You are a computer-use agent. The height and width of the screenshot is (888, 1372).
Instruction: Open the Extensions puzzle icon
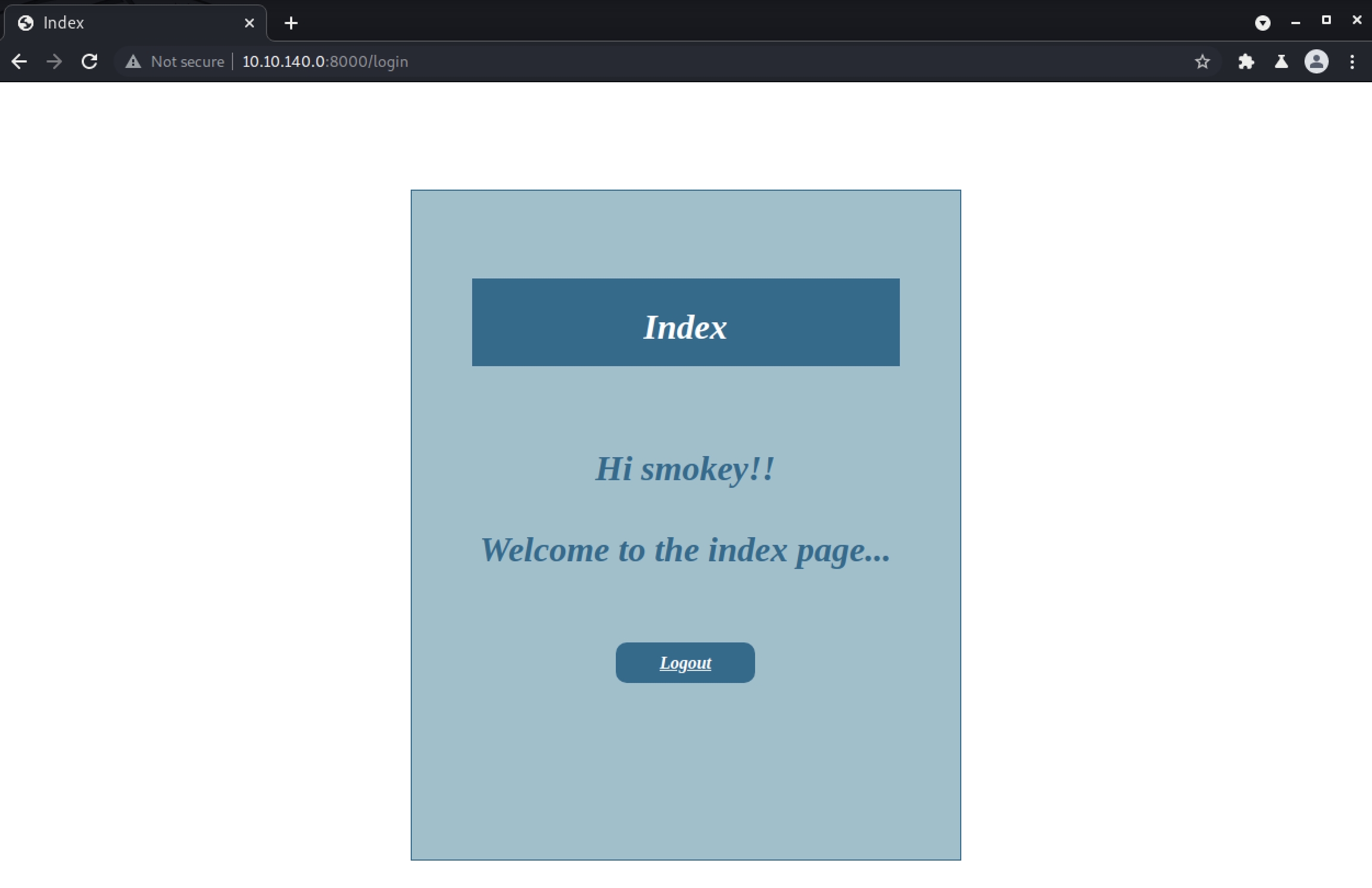1246,61
